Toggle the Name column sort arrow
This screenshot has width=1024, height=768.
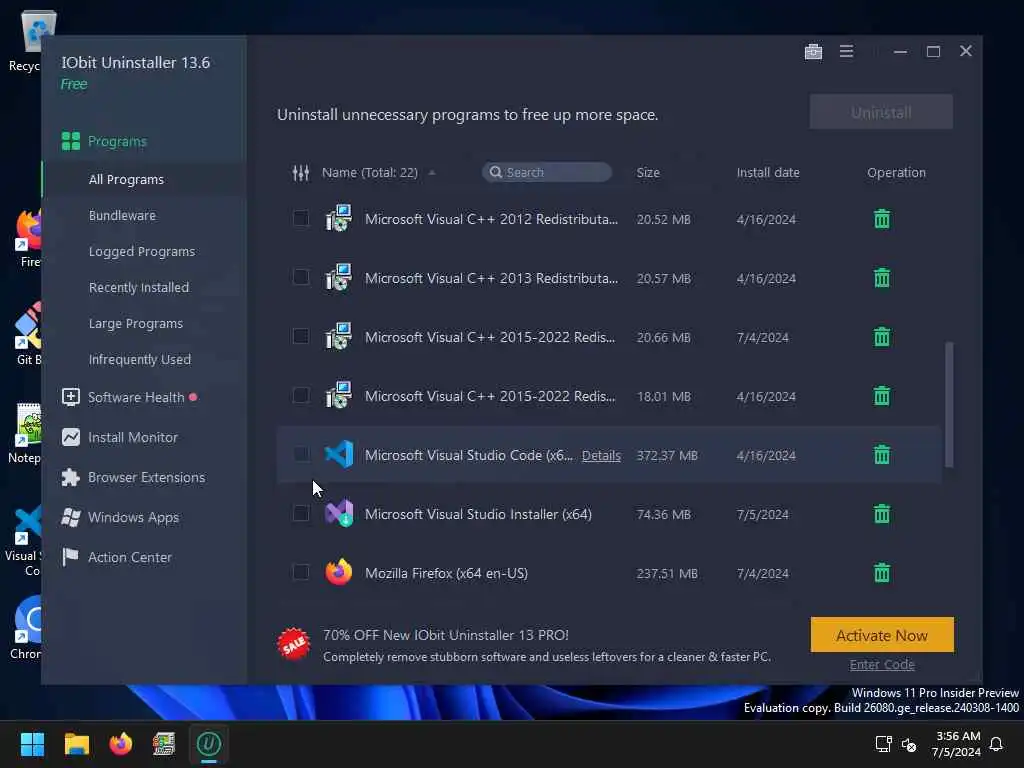tap(432, 172)
